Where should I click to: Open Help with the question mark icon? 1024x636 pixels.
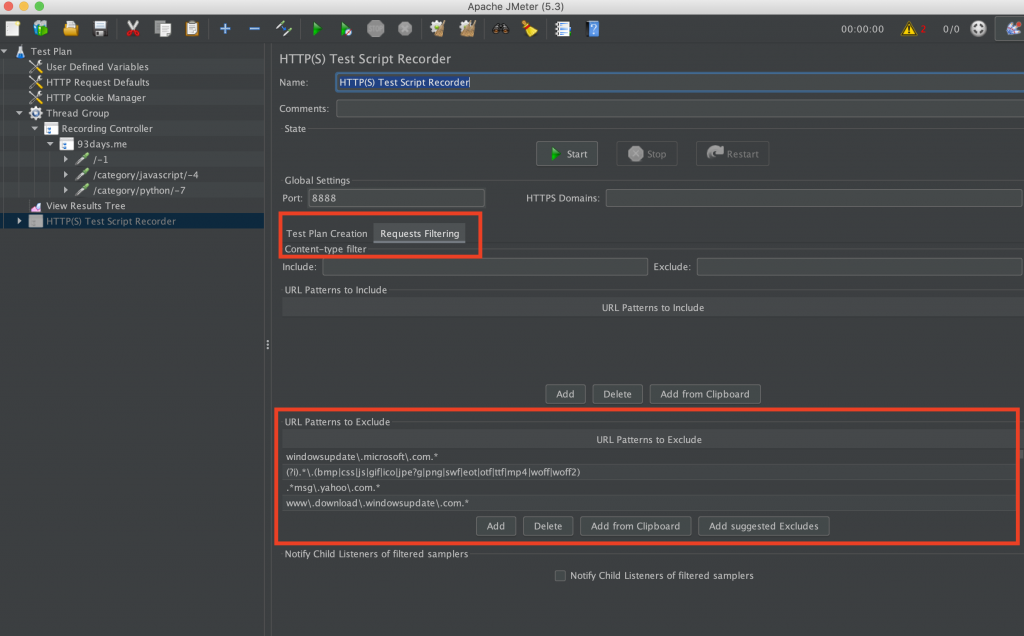point(593,29)
